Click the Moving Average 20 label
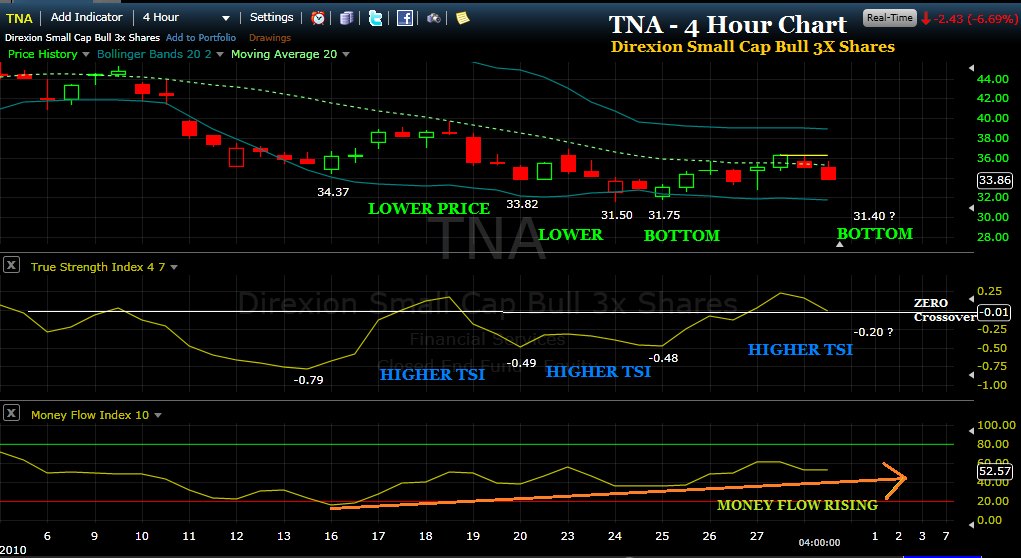This screenshot has width=1021, height=558. (x=284, y=54)
